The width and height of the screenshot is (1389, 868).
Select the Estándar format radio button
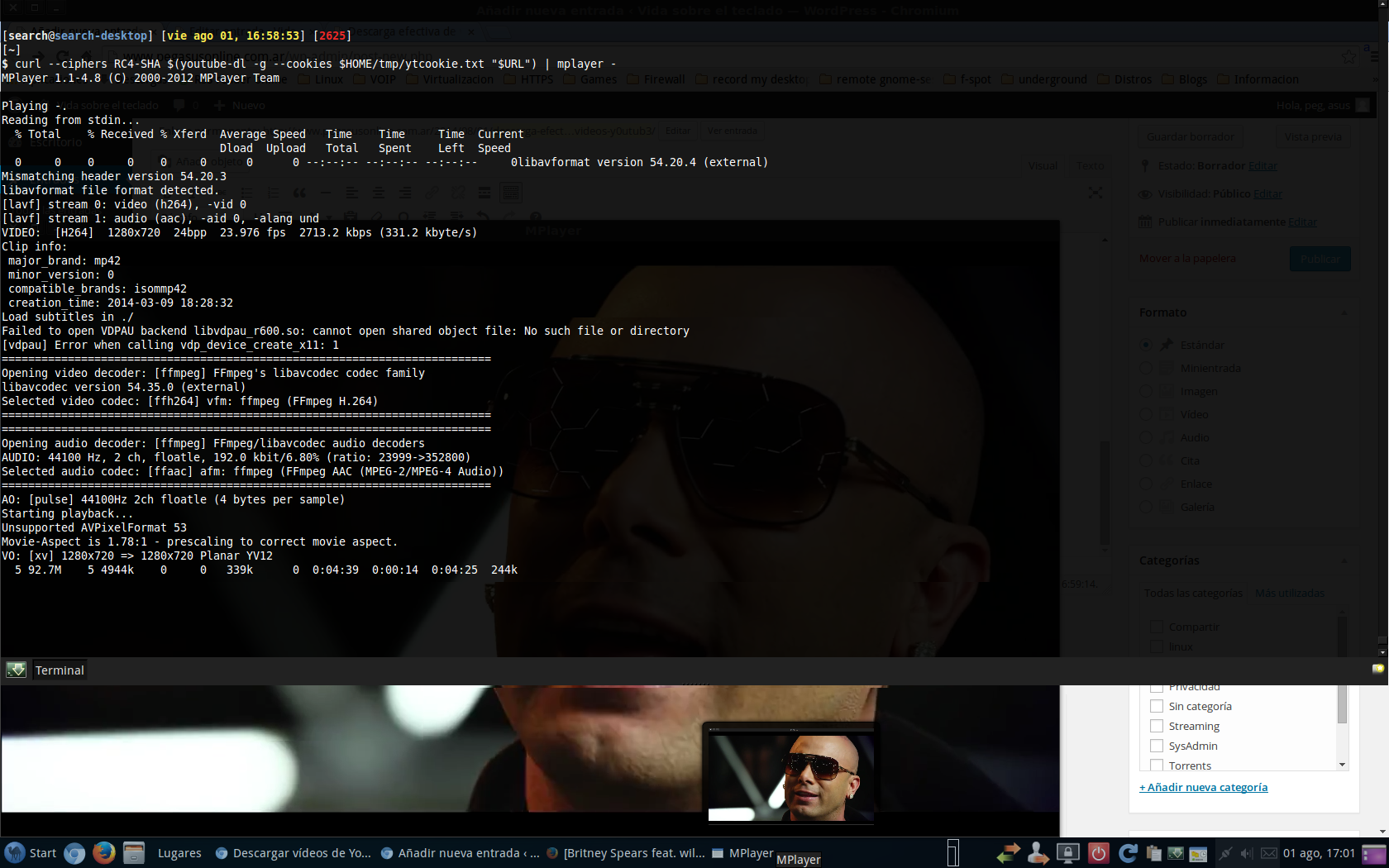(x=1146, y=345)
